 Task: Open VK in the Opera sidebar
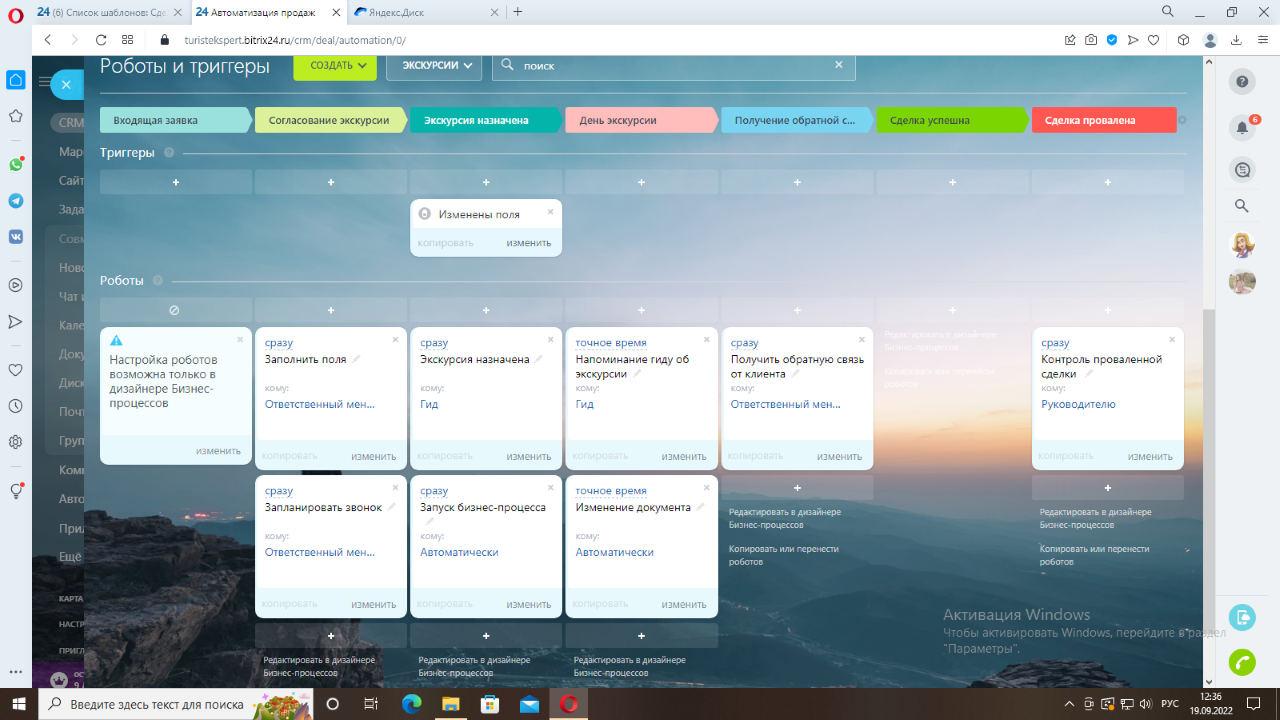coord(15,236)
